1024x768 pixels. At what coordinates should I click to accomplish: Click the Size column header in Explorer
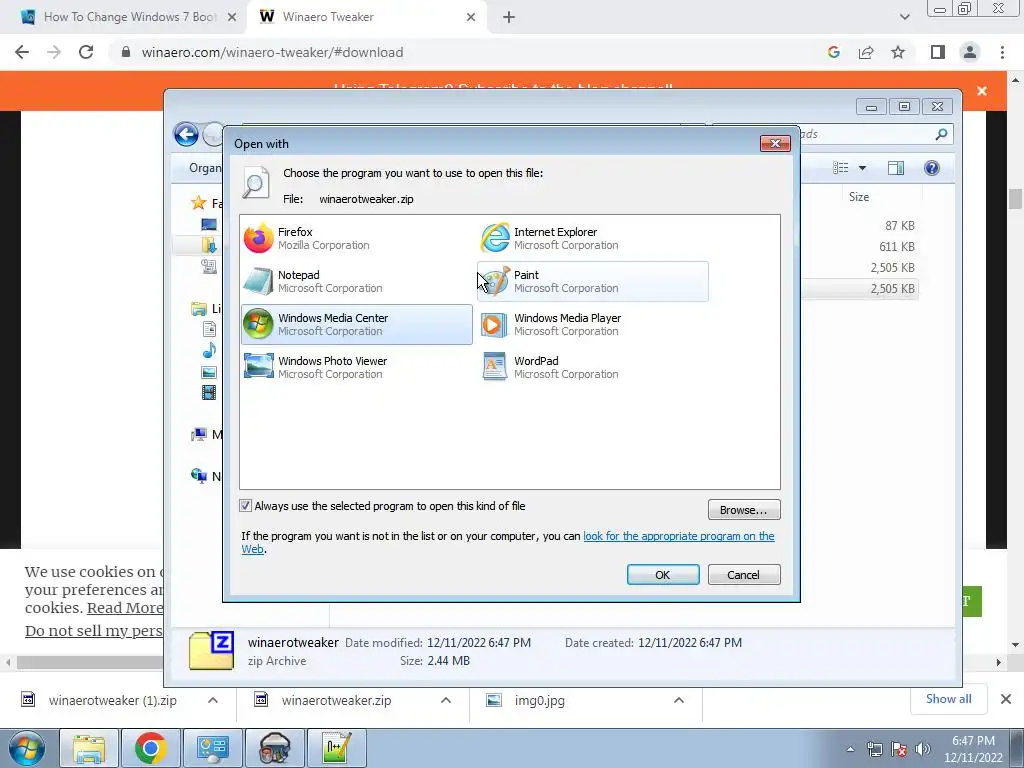(858, 197)
